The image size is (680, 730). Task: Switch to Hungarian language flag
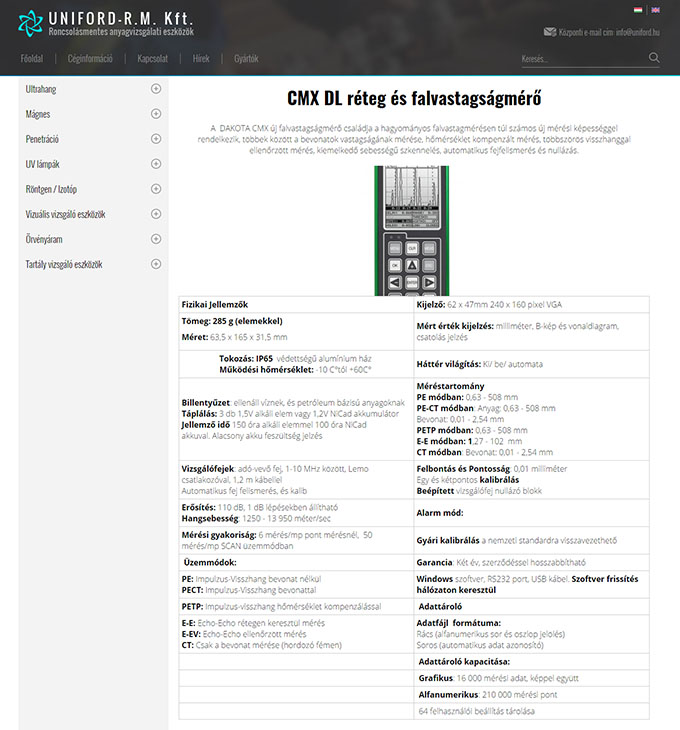(x=638, y=10)
